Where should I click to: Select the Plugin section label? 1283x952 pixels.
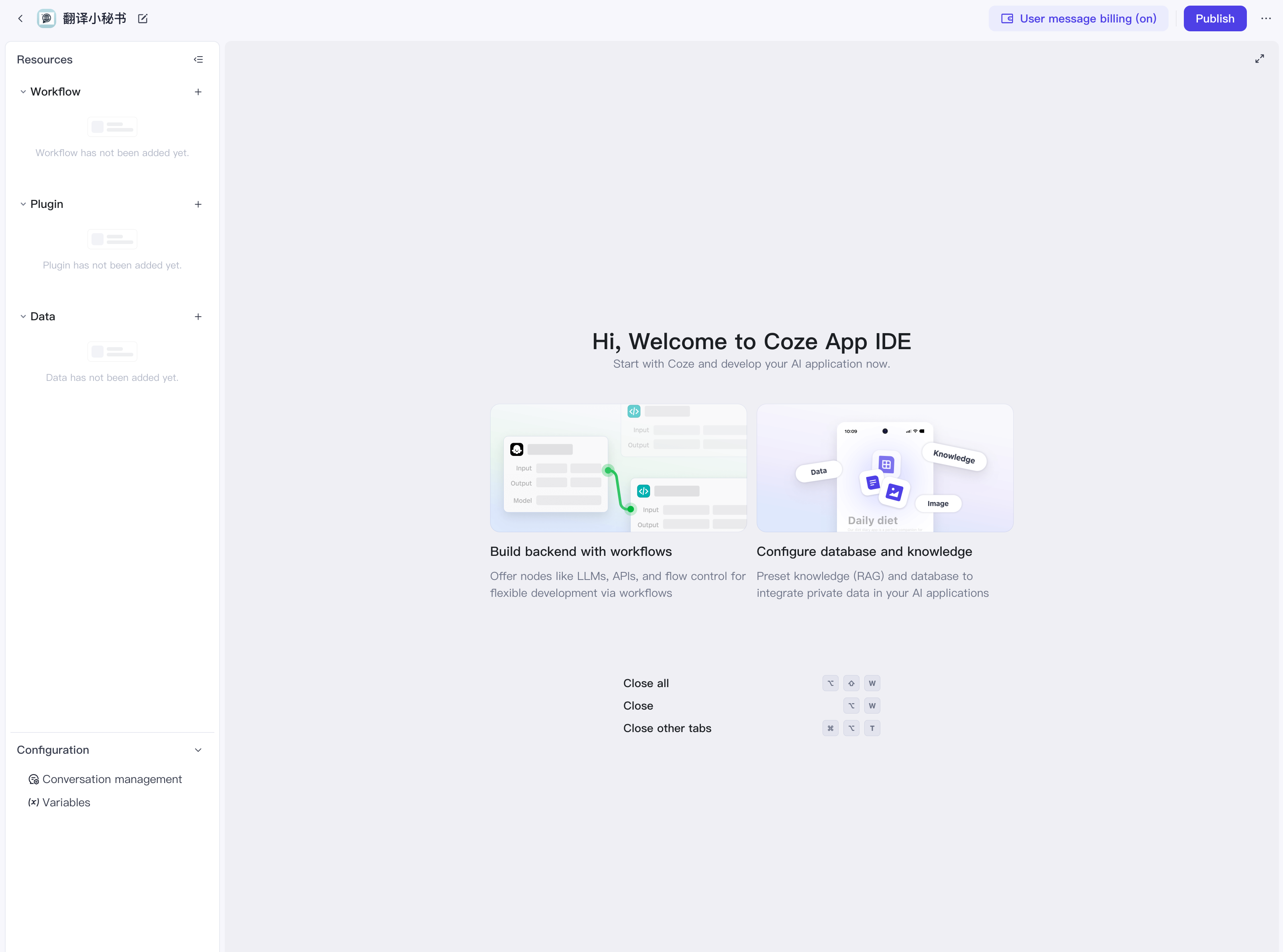[x=47, y=204]
